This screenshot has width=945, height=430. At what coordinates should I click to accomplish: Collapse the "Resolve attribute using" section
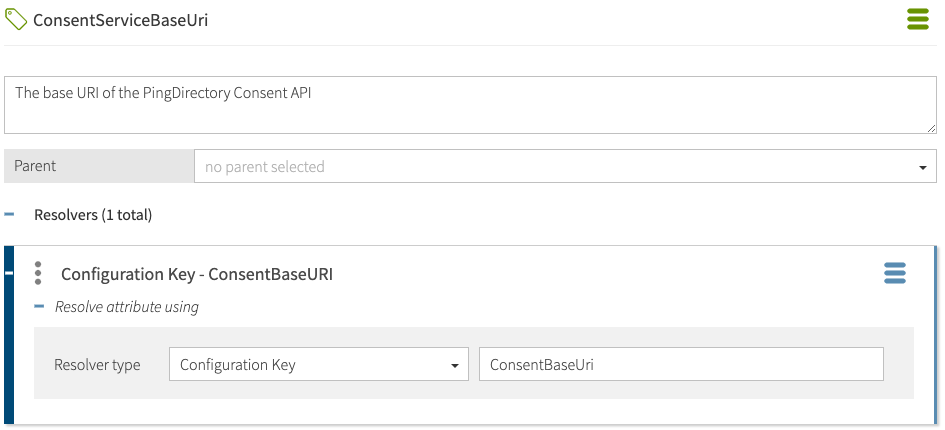tap(40, 307)
